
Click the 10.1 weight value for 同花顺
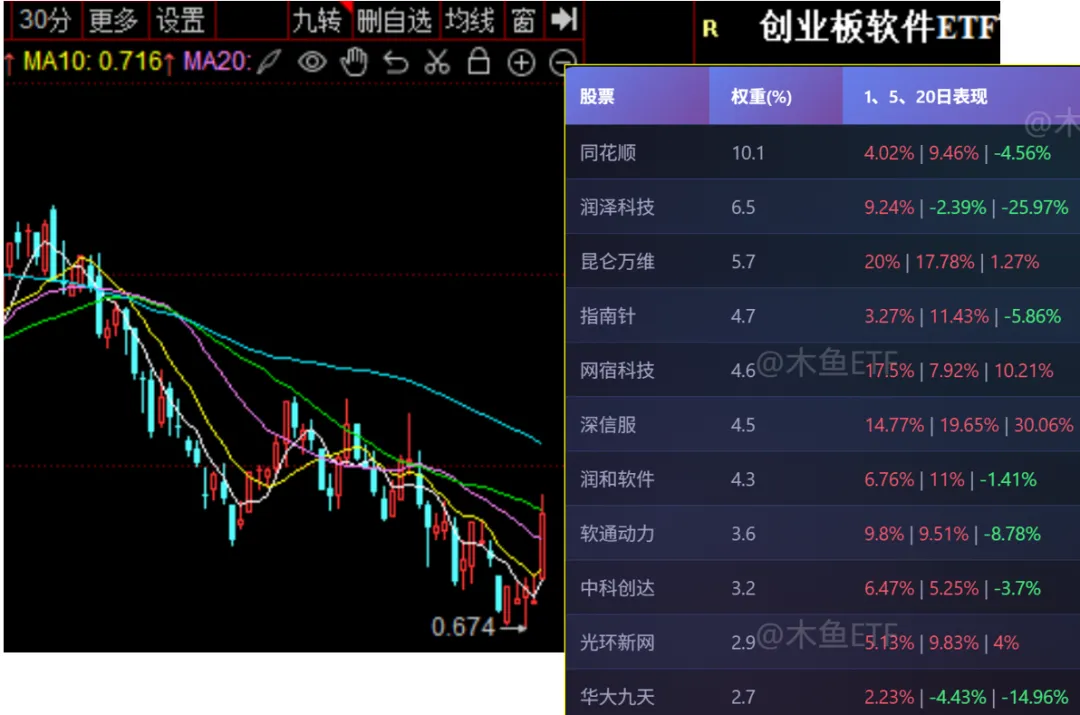click(x=747, y=153)
